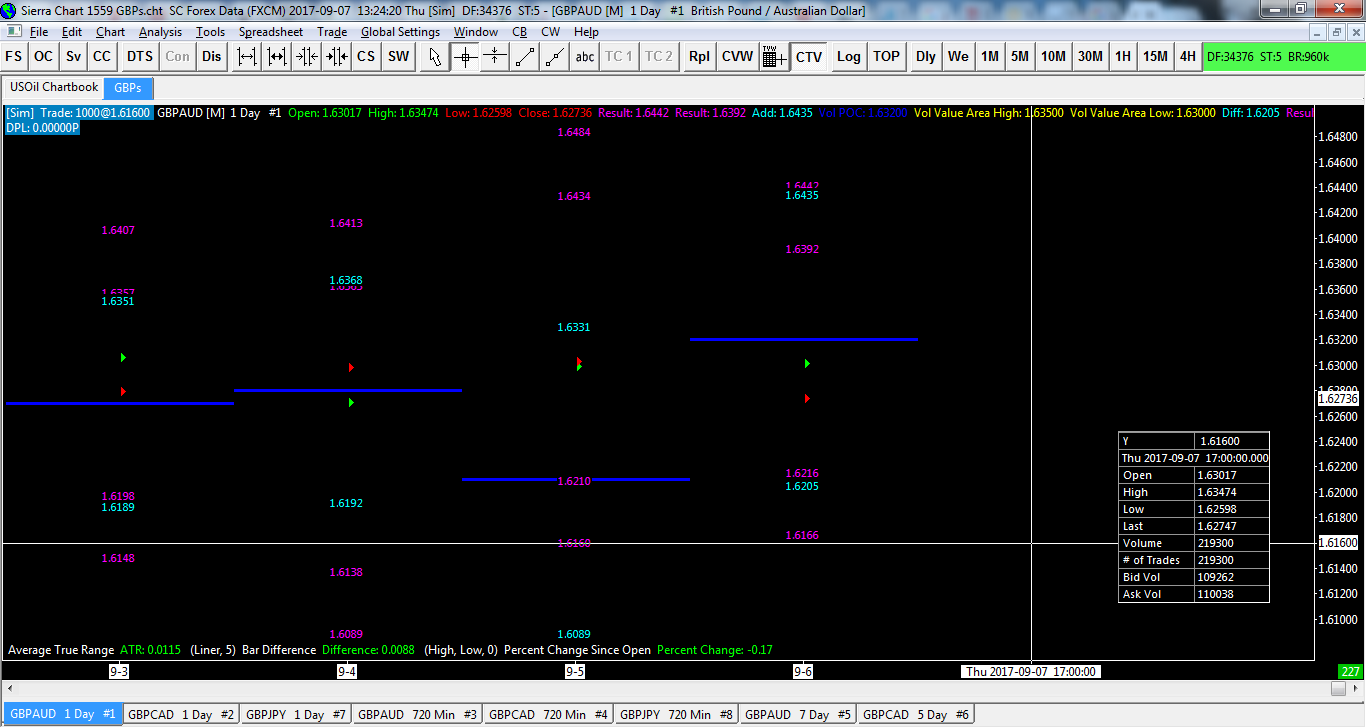Select the GBPs chartbook tab
1366x728 pixels.
[128, 87]
